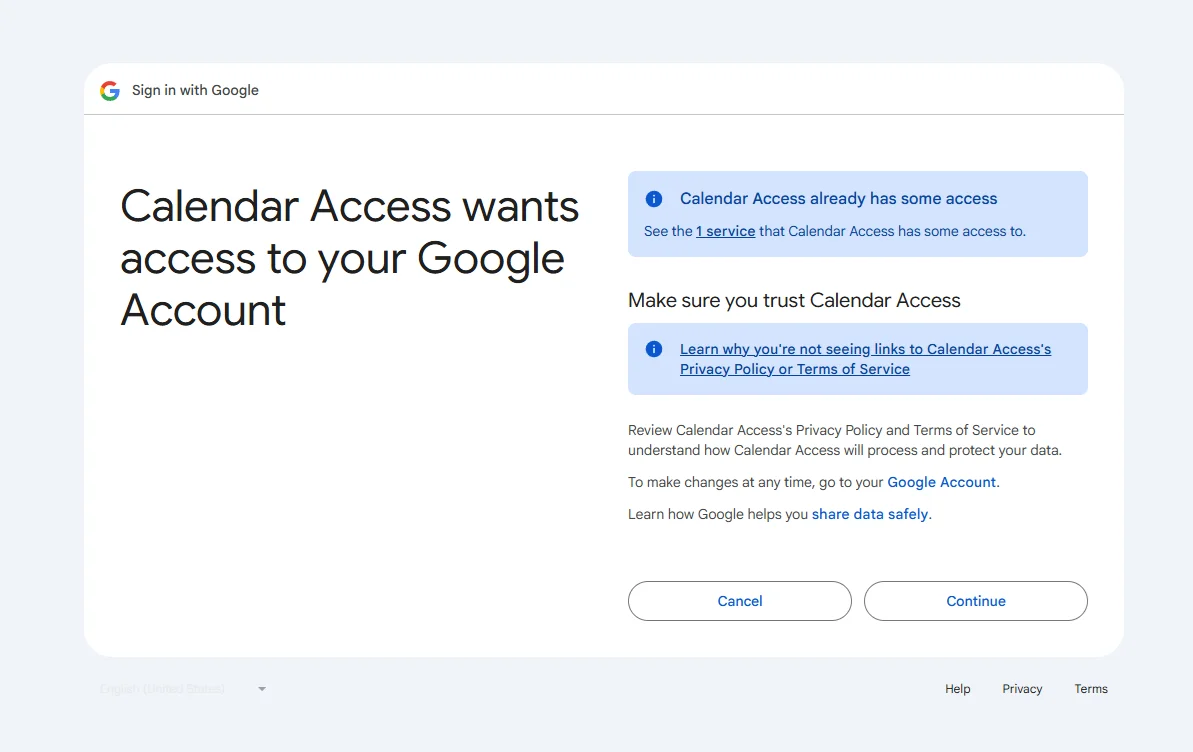
Task: Open the Privacy footer link
Action: coord(1021,688)
